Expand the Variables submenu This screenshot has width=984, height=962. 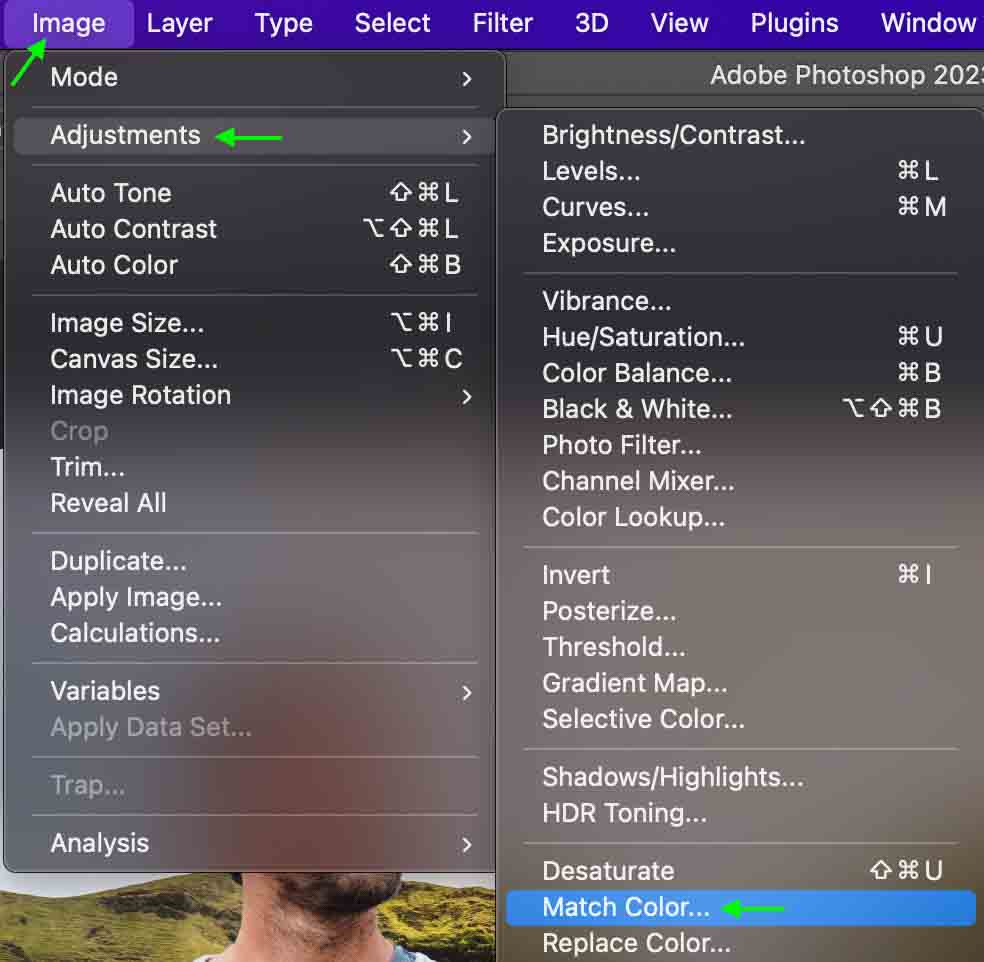click(254, 692)
